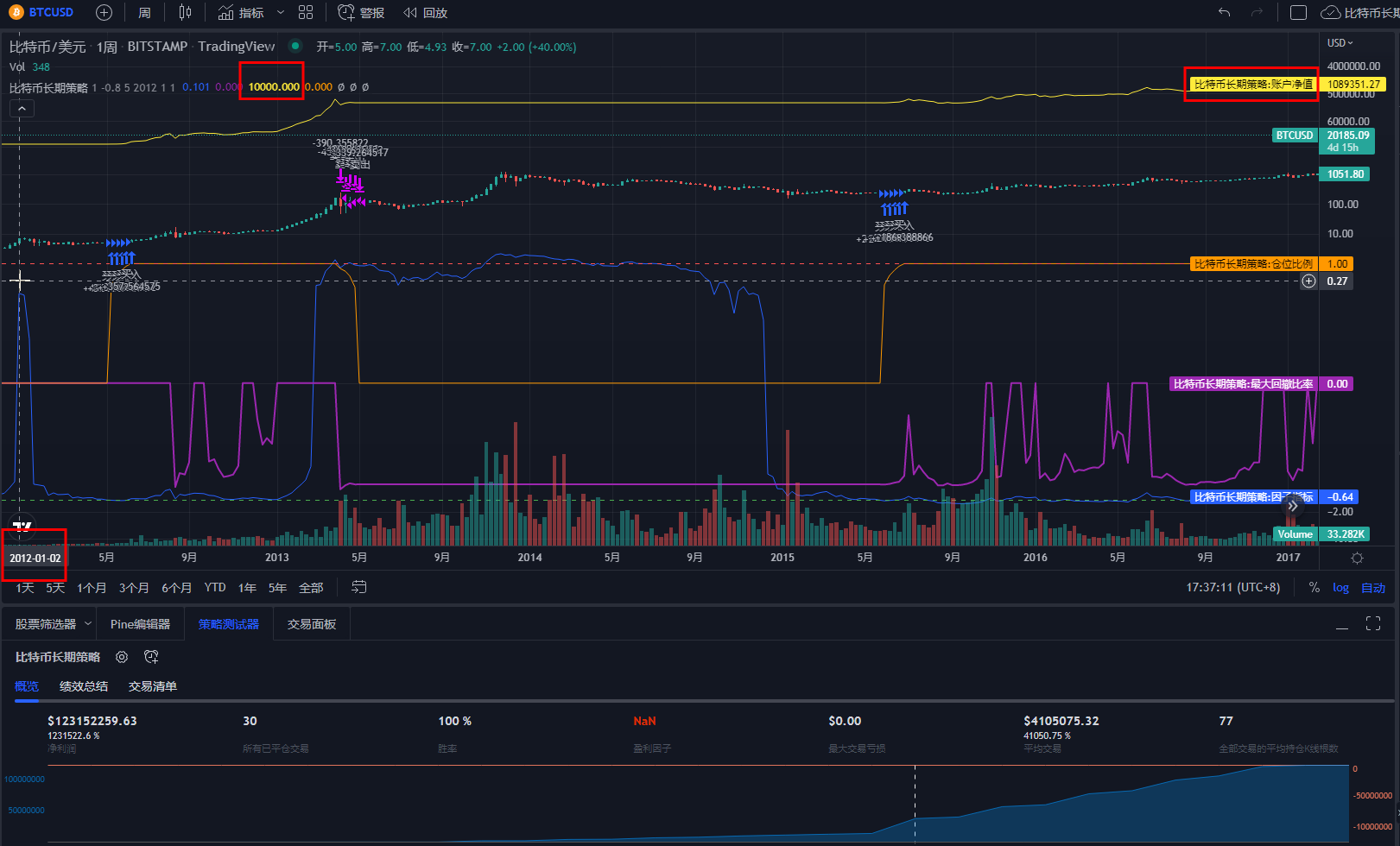Open the Pine编辑器 tab
Viewport: 1400px width, 846px height.
click(x=140, y=624)
